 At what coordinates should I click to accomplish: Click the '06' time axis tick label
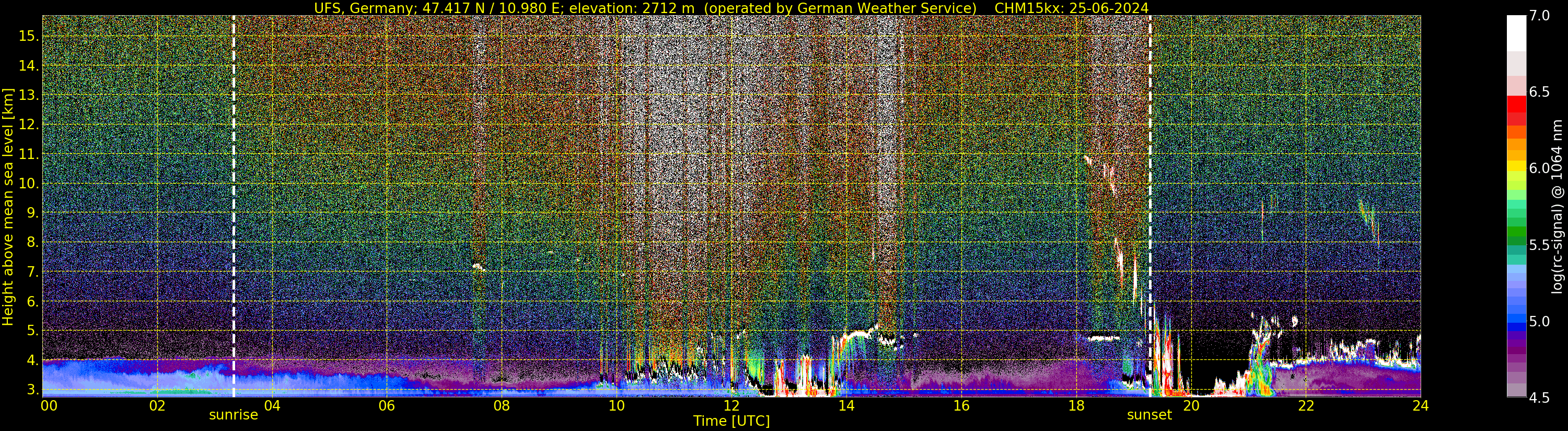coord(387,406)
